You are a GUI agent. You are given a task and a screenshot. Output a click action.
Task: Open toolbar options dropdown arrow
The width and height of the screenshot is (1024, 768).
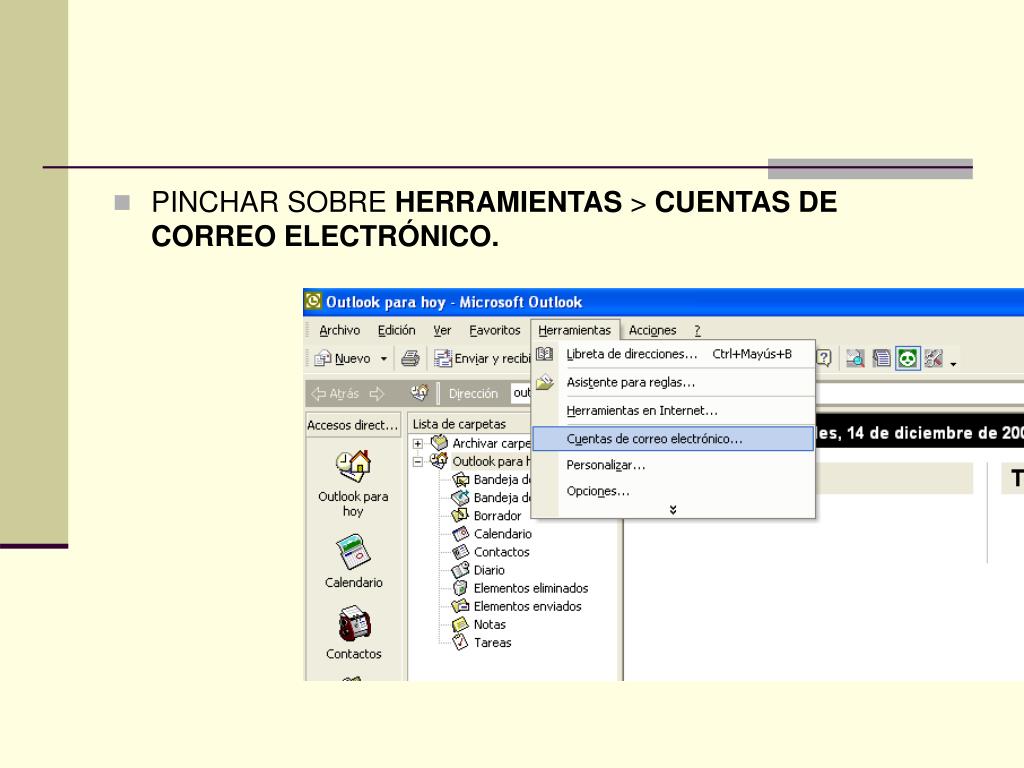pos(953,364)
